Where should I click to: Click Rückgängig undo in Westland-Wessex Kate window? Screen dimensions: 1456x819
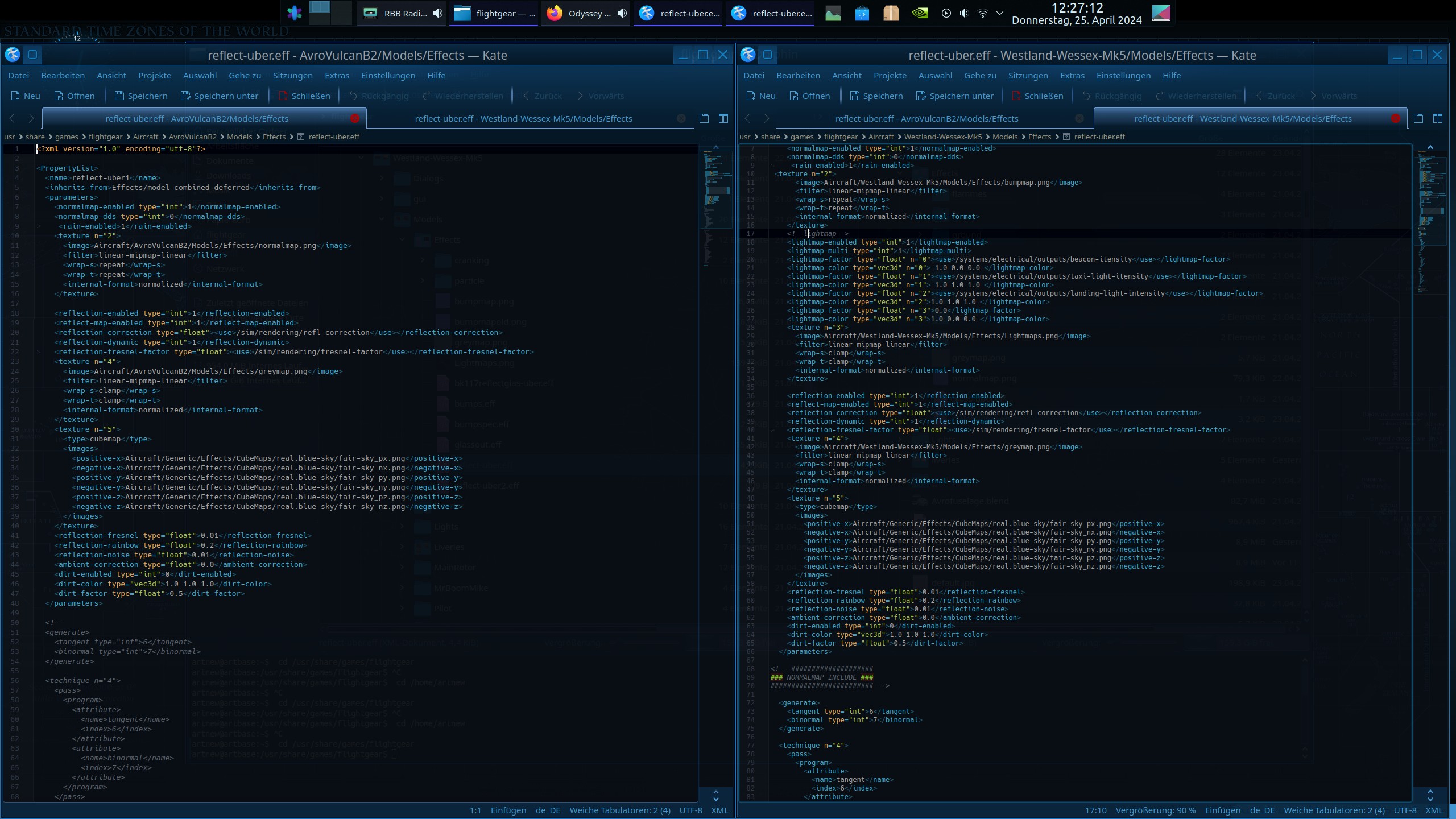tap(1111, 96)
